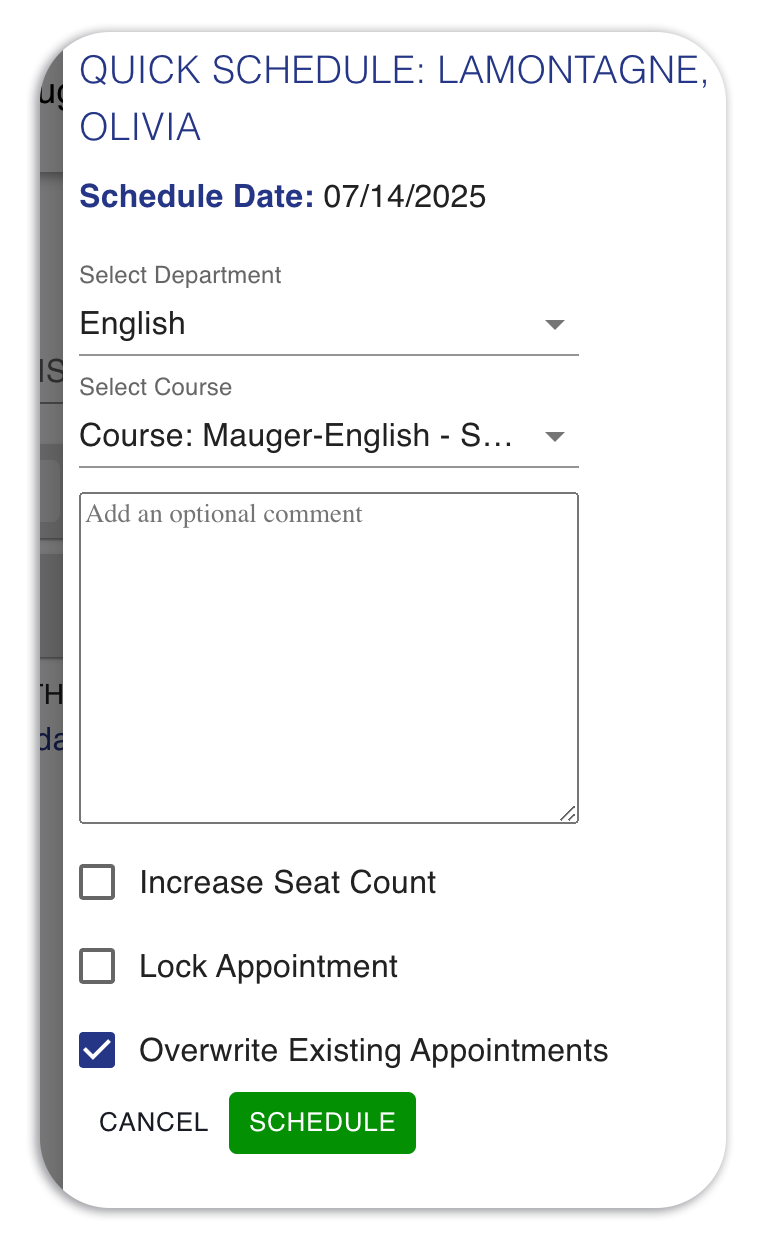This screenshot has height=1254, width=773.
Task: Click the Select Department field label
Action: (x=181, y=276)
